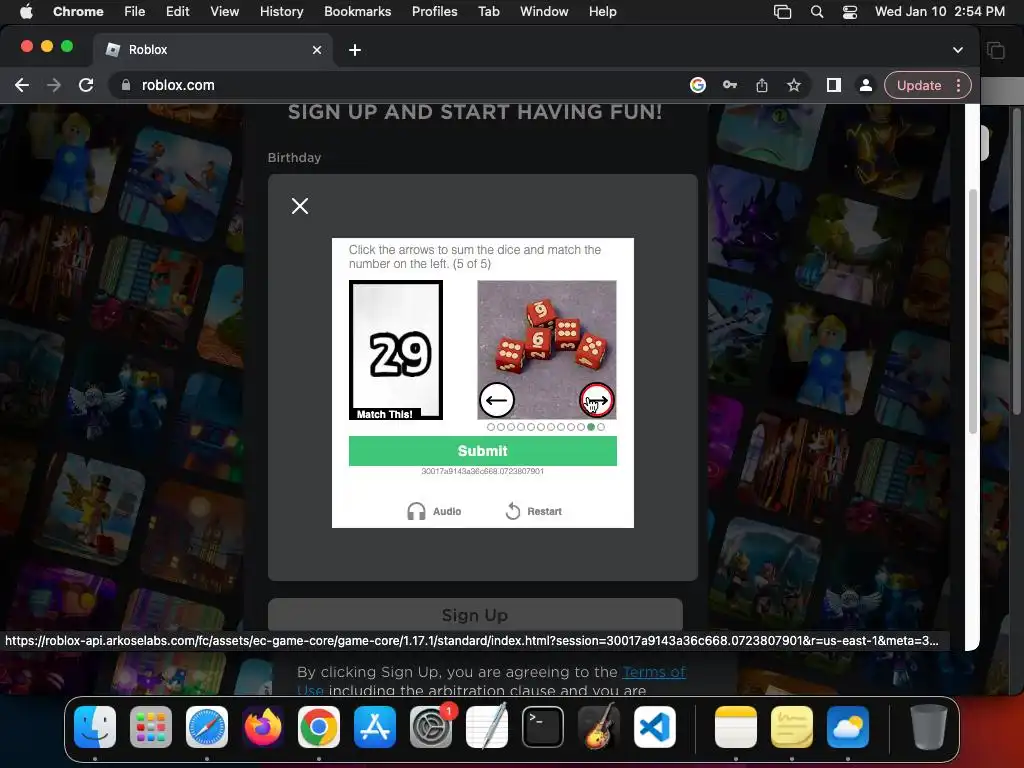1024x768 pixels.
Task: Open the Trash in the dock
Action: coord(929,727)
